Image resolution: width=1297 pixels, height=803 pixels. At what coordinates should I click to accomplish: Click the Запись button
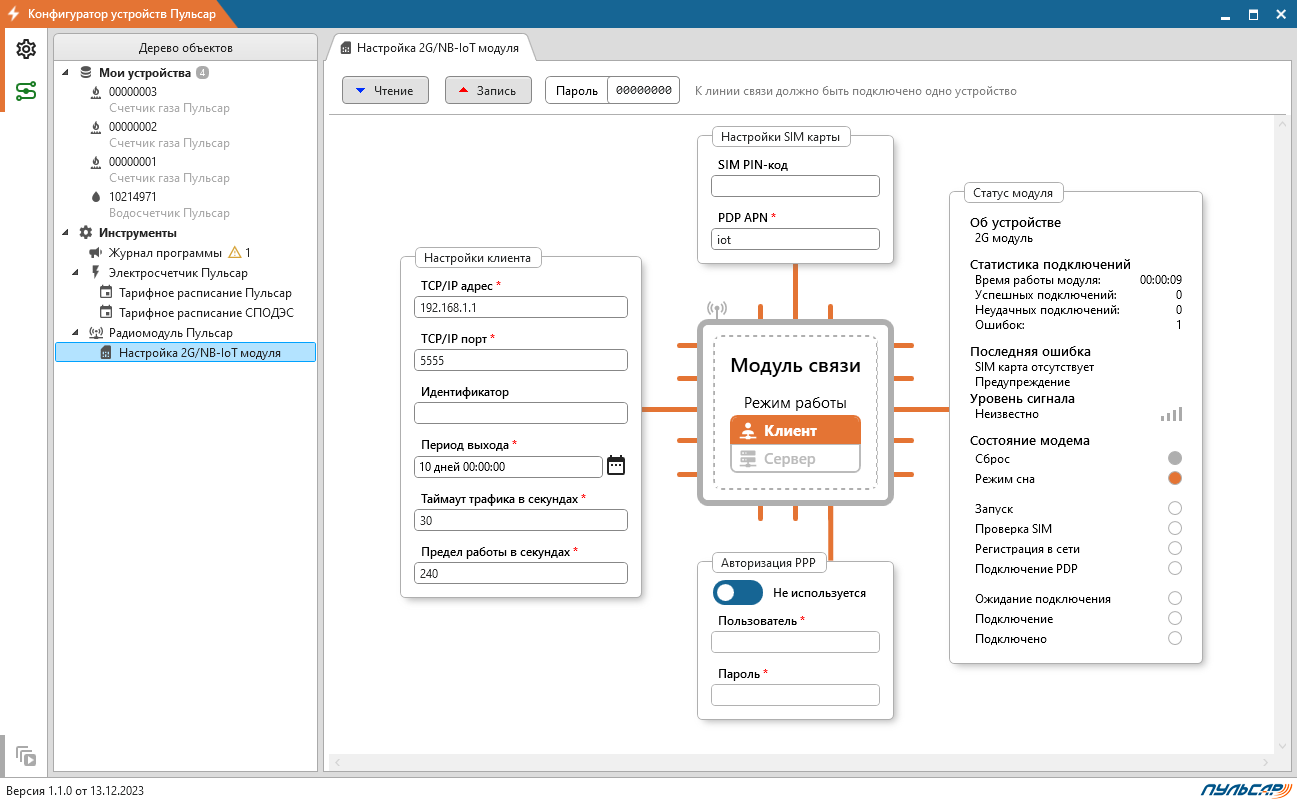[488, 90]
